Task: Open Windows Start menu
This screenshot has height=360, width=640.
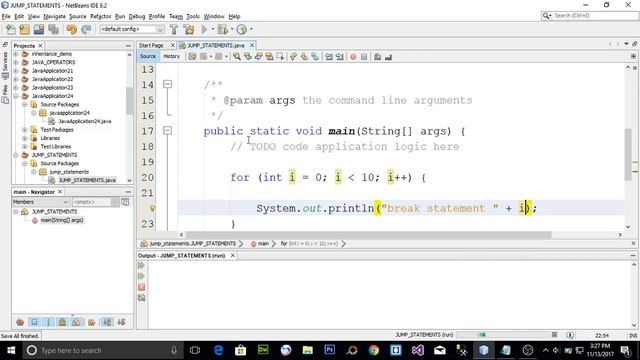Action: (11, 350)
